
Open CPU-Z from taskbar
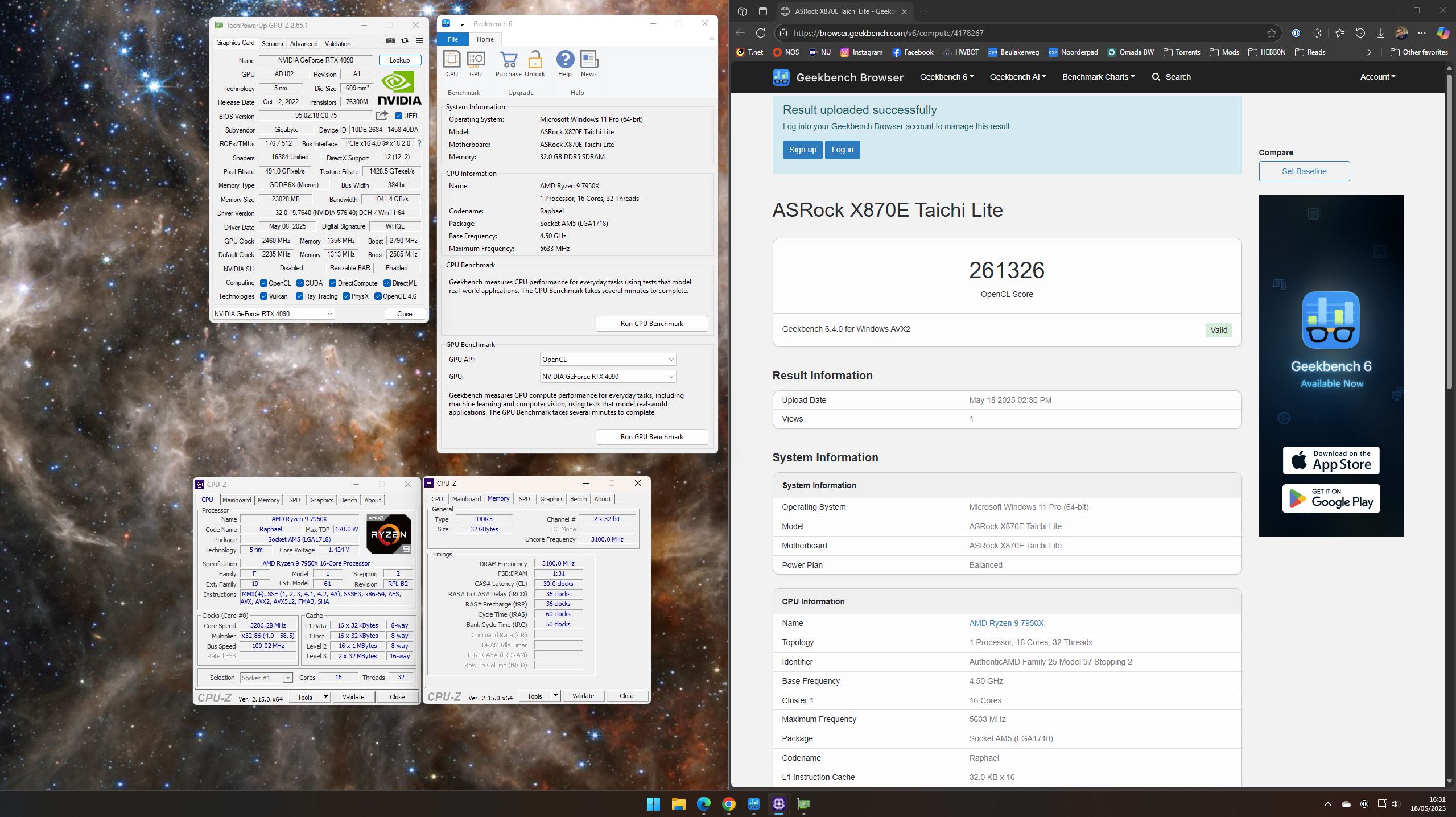[778, 803]
